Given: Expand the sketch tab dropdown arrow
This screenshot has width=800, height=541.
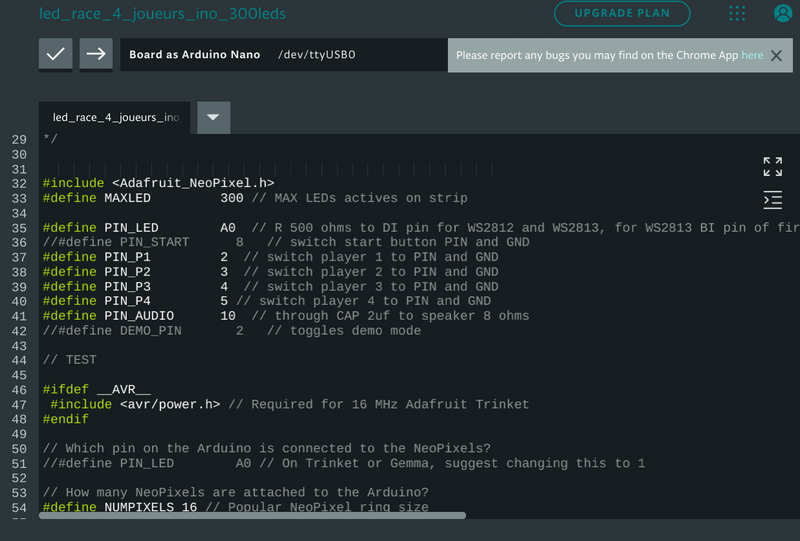Looking at the screenshot, I should click(x=213, y=117).
